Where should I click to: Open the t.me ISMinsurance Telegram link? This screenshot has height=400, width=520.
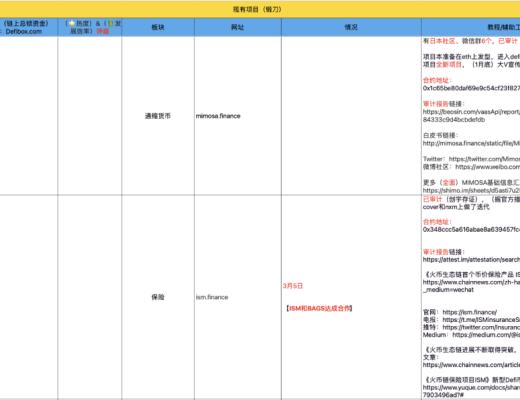click(x=481, y=320)
